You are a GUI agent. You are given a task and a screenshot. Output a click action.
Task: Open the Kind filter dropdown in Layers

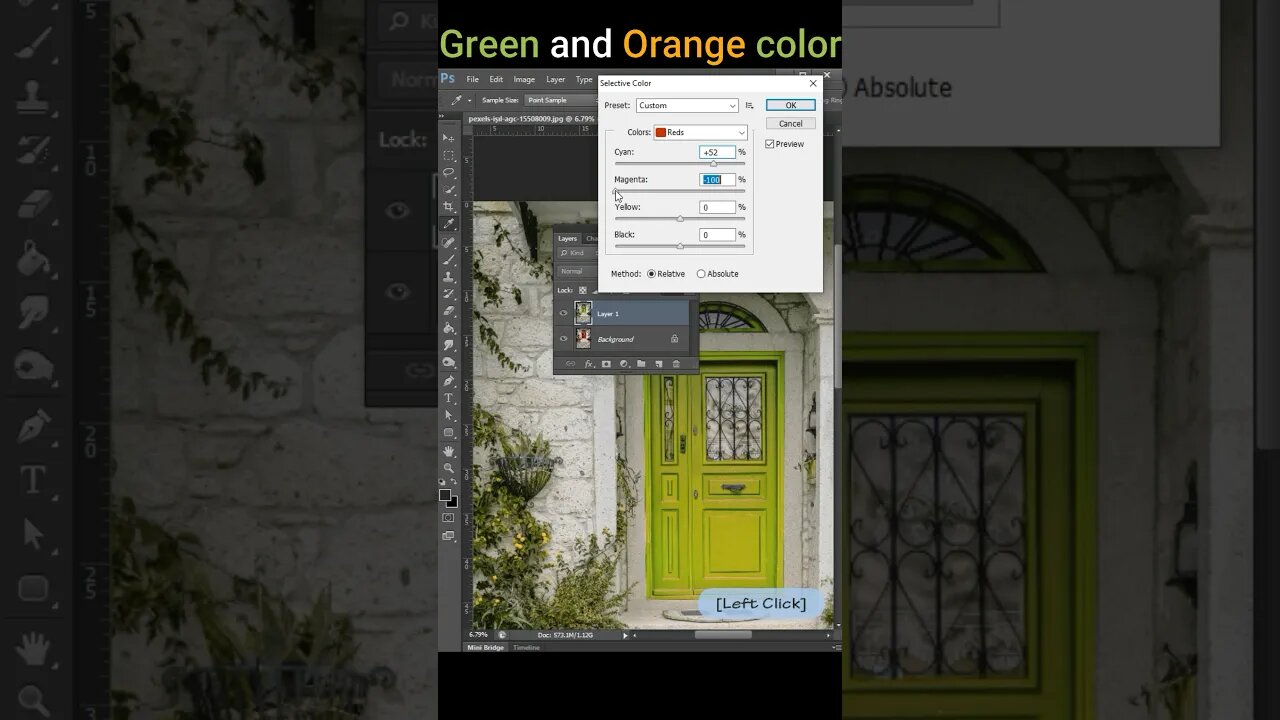577,253
